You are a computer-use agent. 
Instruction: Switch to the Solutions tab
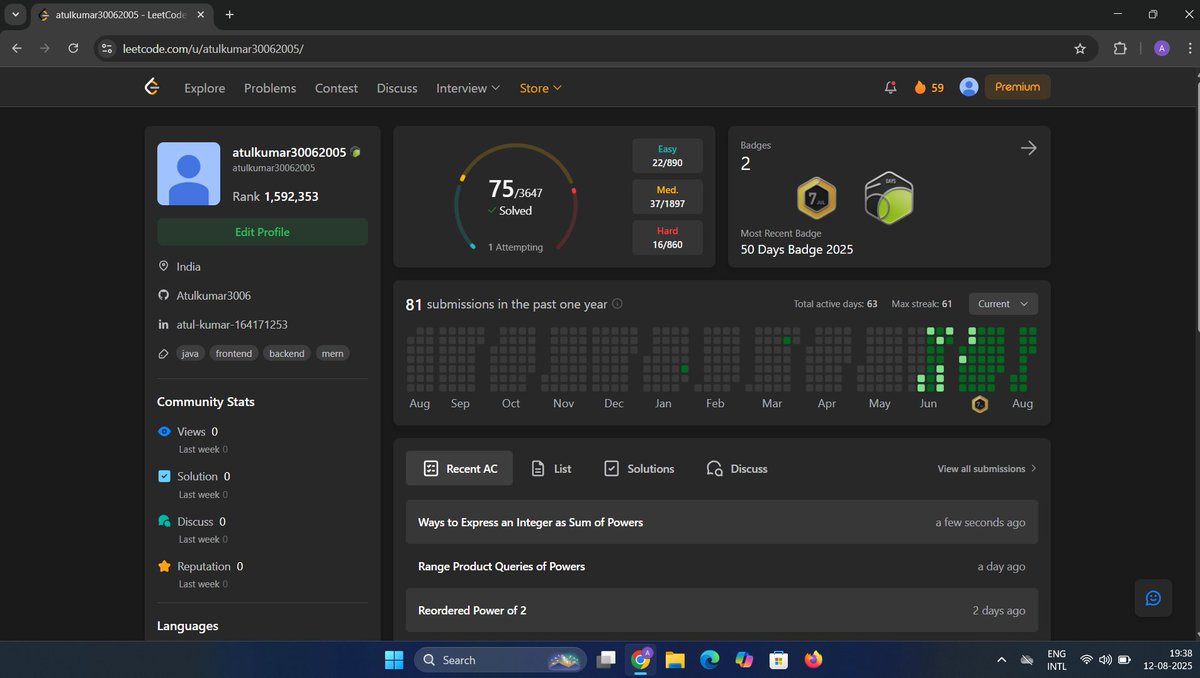point(639,468)
